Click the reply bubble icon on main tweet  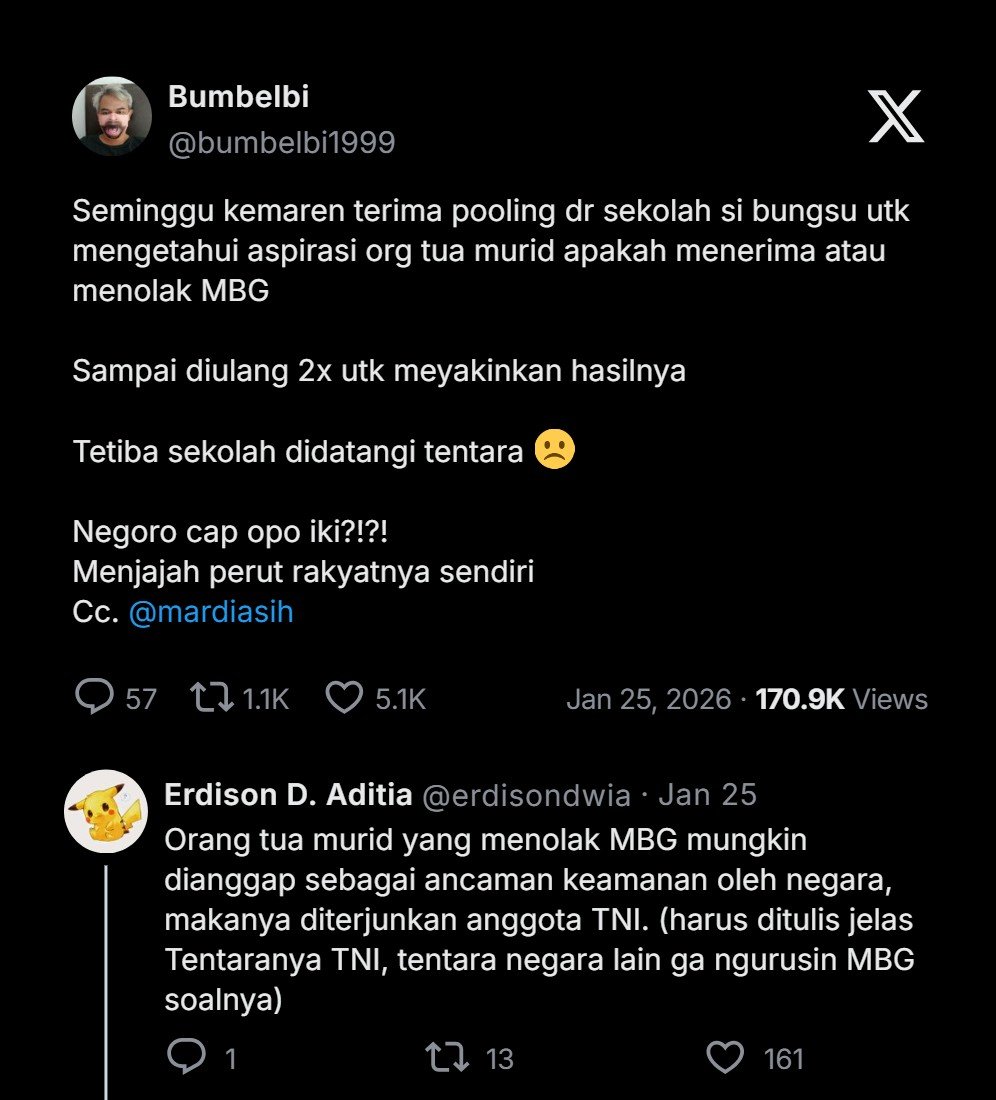(x=94, y=697)
